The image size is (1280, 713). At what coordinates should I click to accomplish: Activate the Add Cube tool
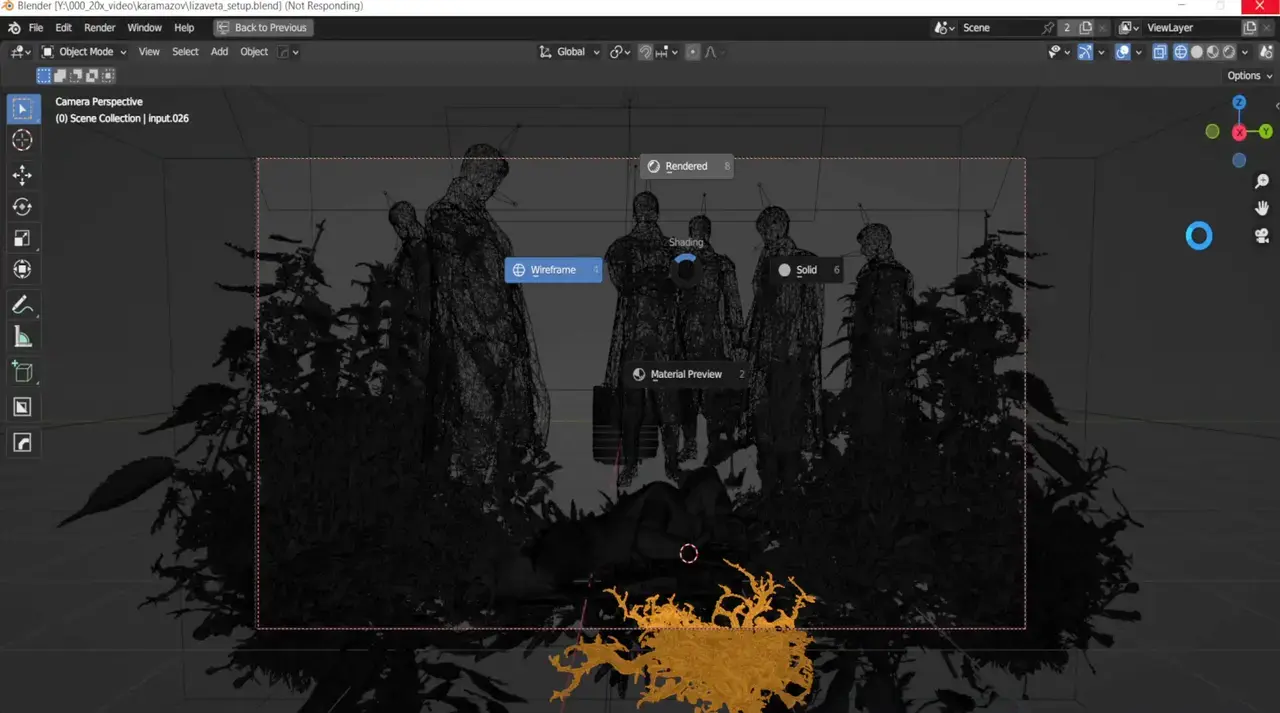24,371
